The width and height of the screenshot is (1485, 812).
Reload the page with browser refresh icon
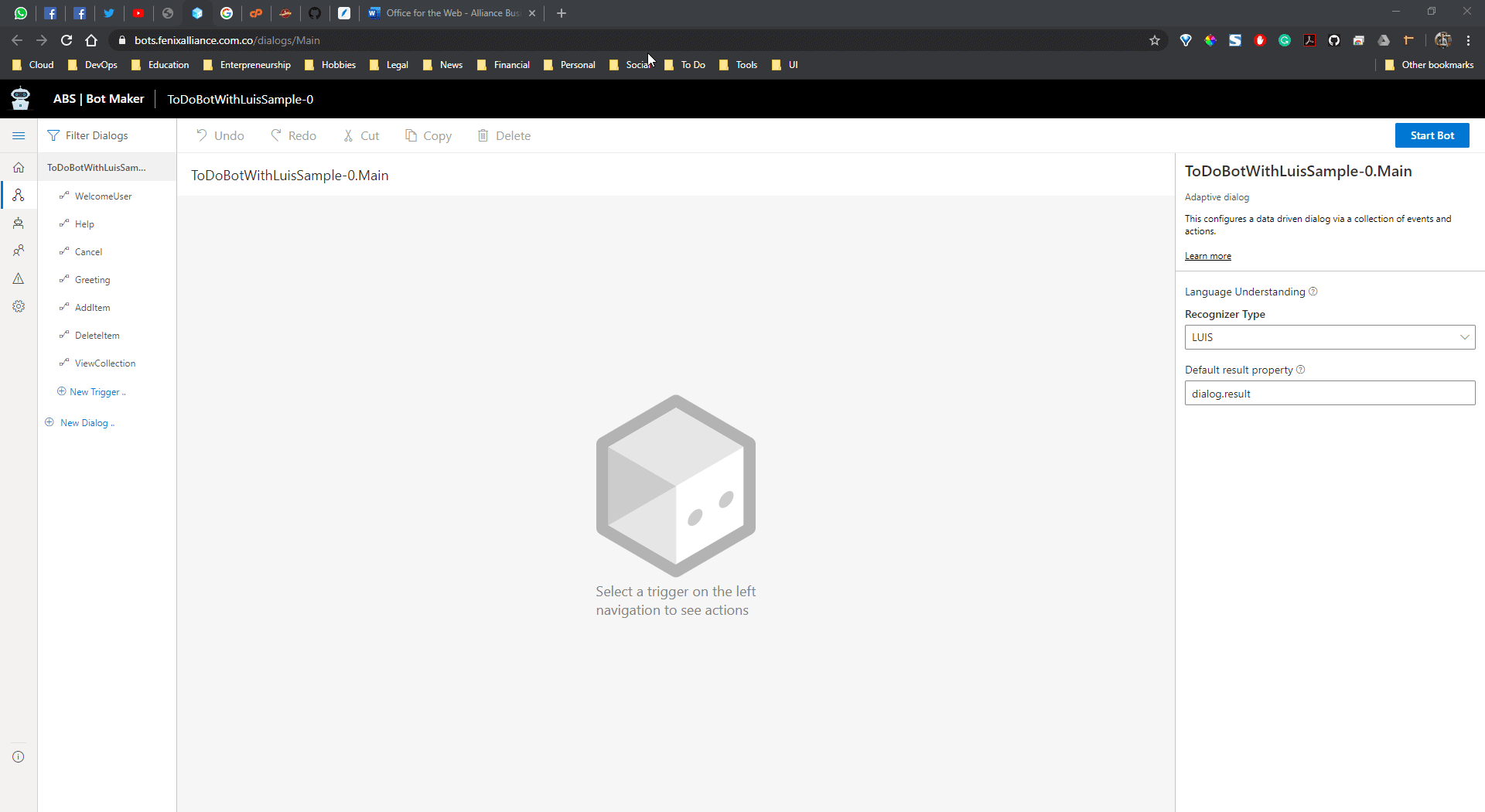[67, 40]
